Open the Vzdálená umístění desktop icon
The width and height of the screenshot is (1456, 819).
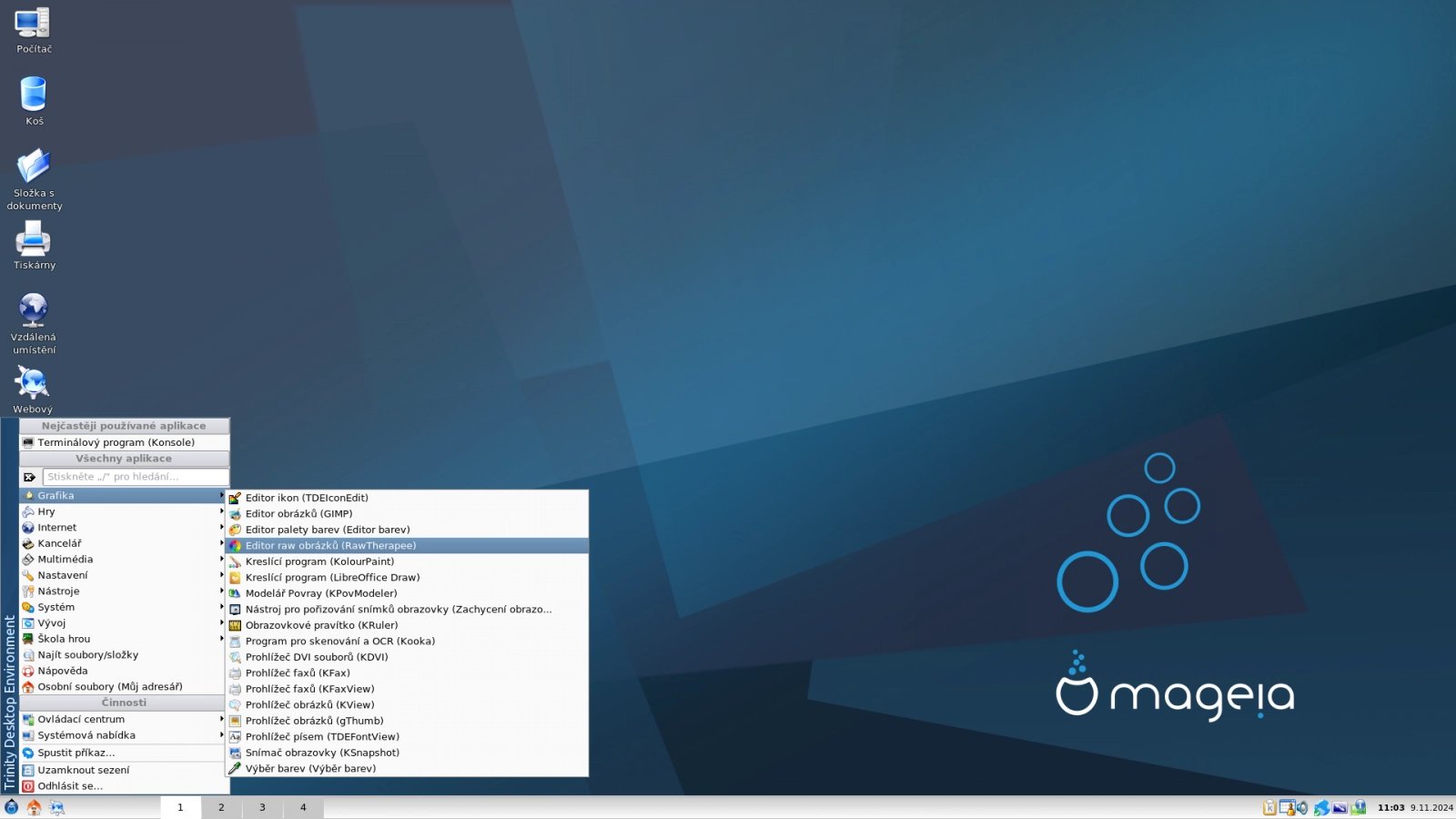(34, 323)
